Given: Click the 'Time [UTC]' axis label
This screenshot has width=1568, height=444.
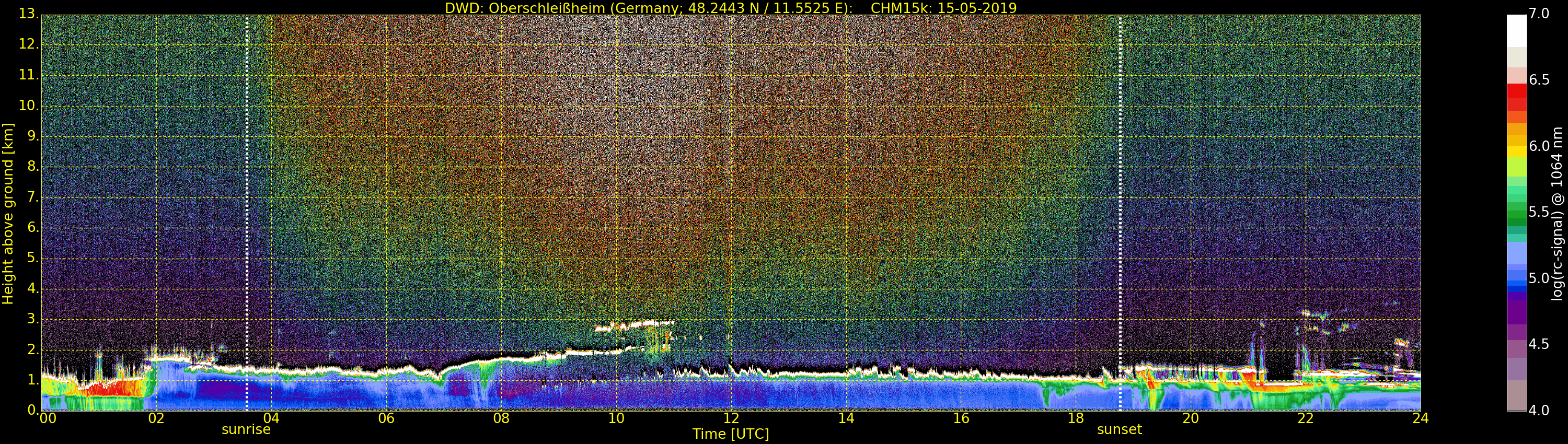Looking at the screenshot, I should 731,434.
